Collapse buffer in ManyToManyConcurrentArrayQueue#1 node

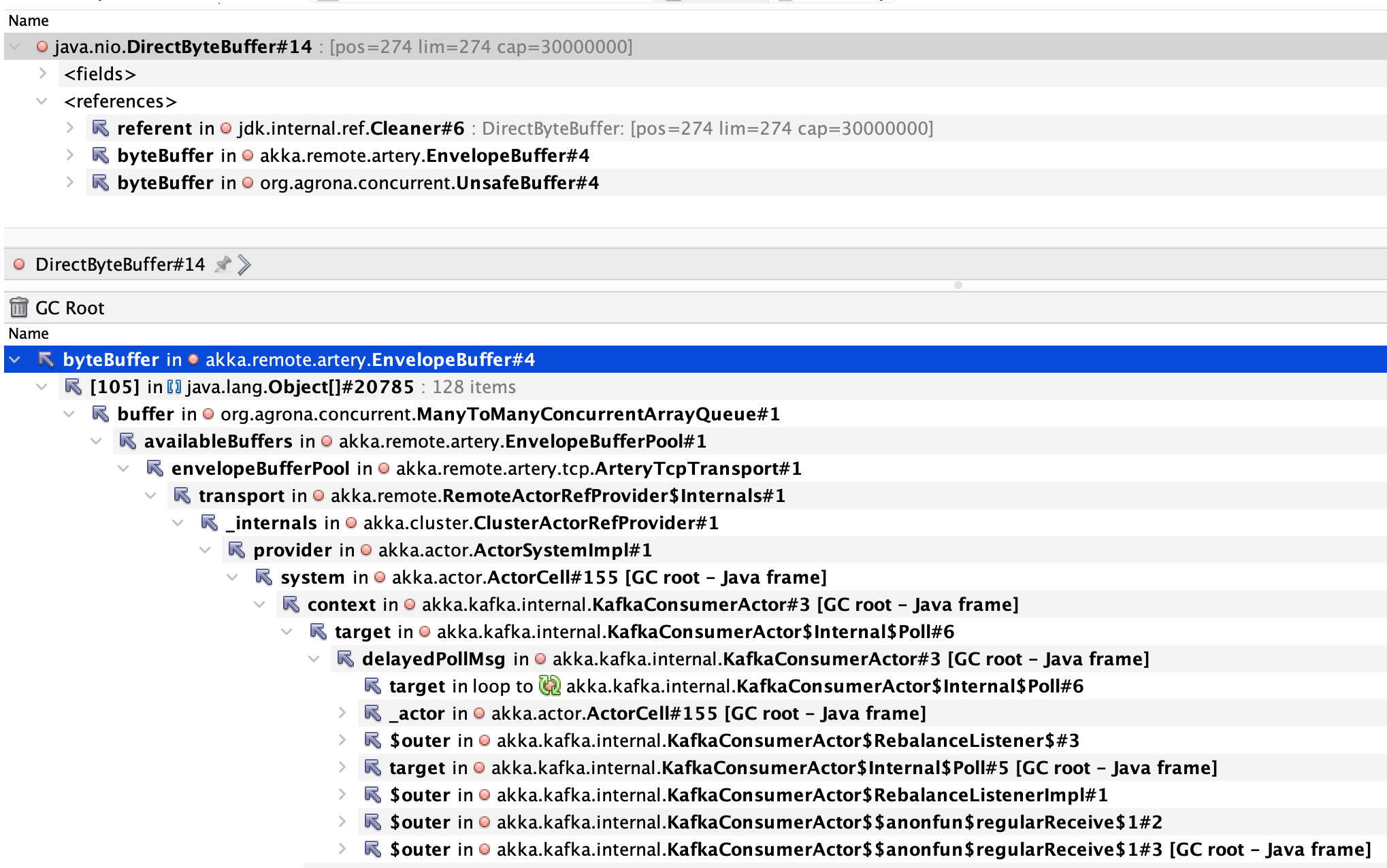click(x=69, y=414)
